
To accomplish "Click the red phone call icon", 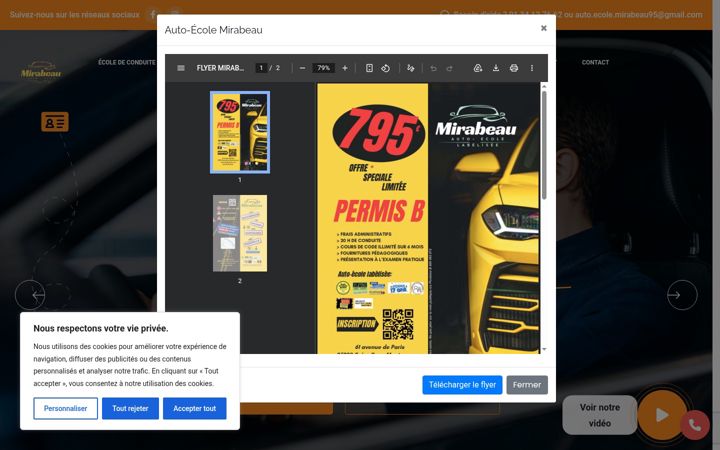I will pos(695,425).
